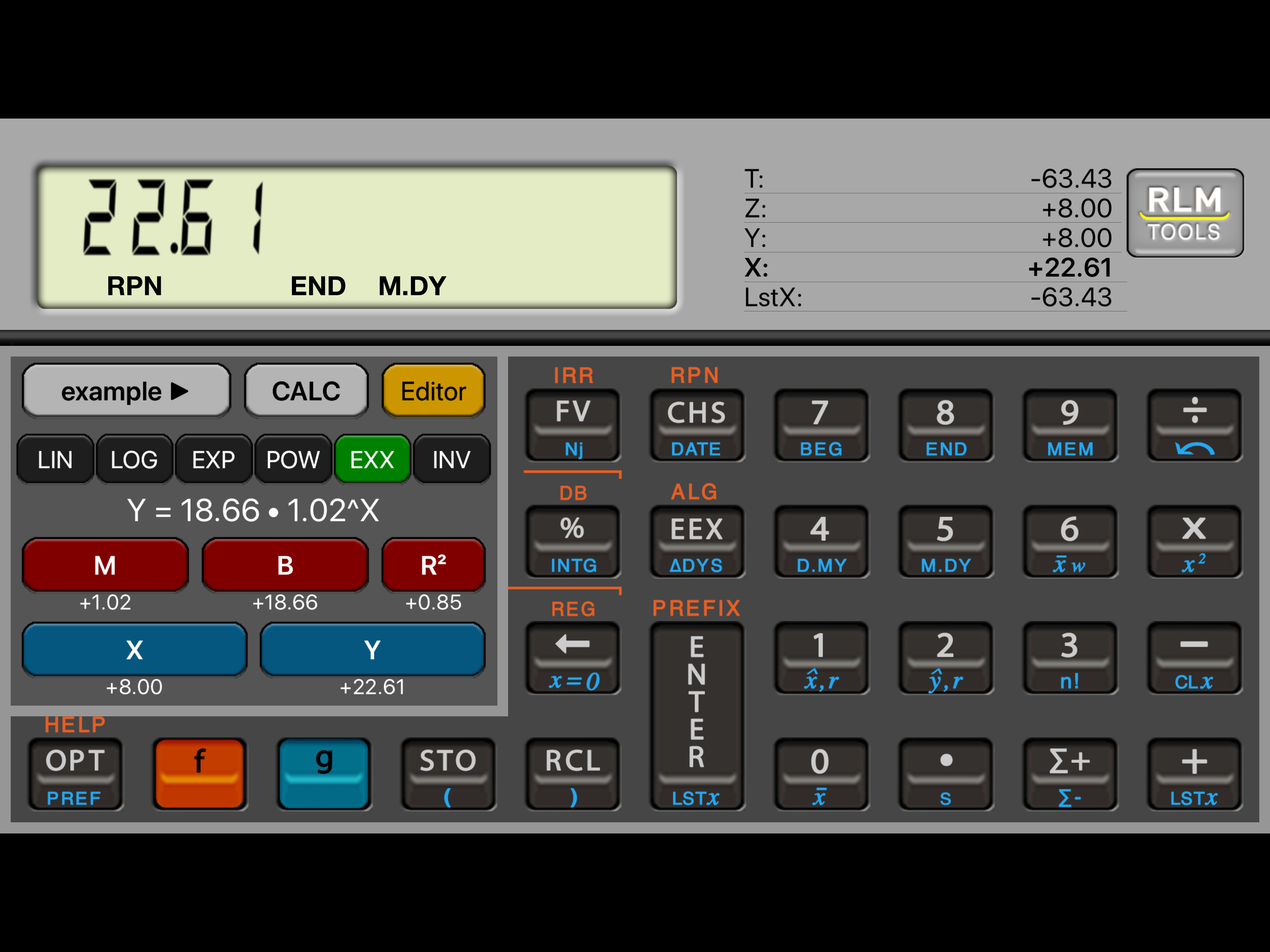Tap the blue Y estimate button

click(x=372, y=649)
